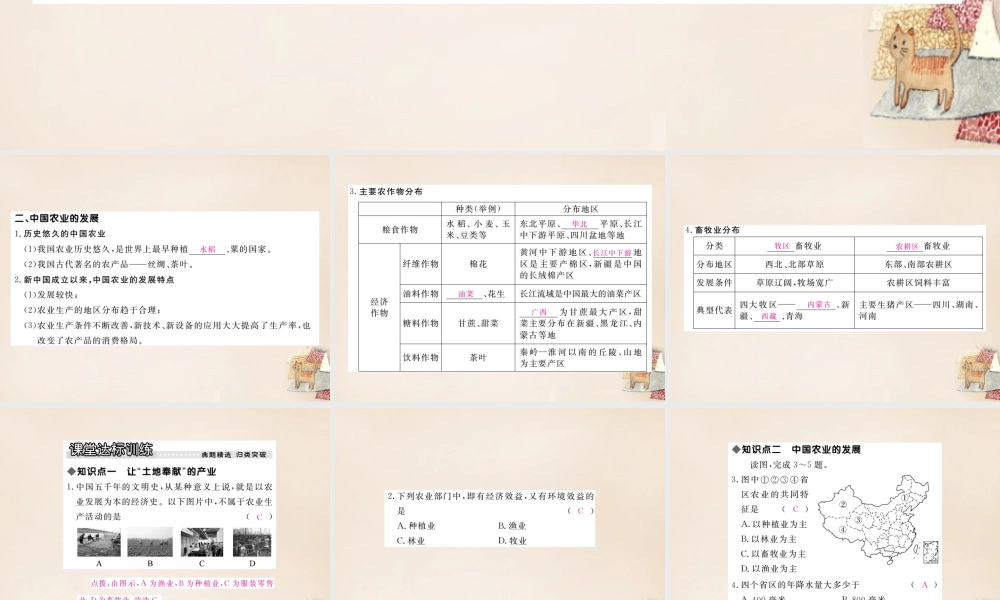This screenshot has width=1000, height=600.
Task: Click the 茶叶 cell
Action: pos(478,358)
